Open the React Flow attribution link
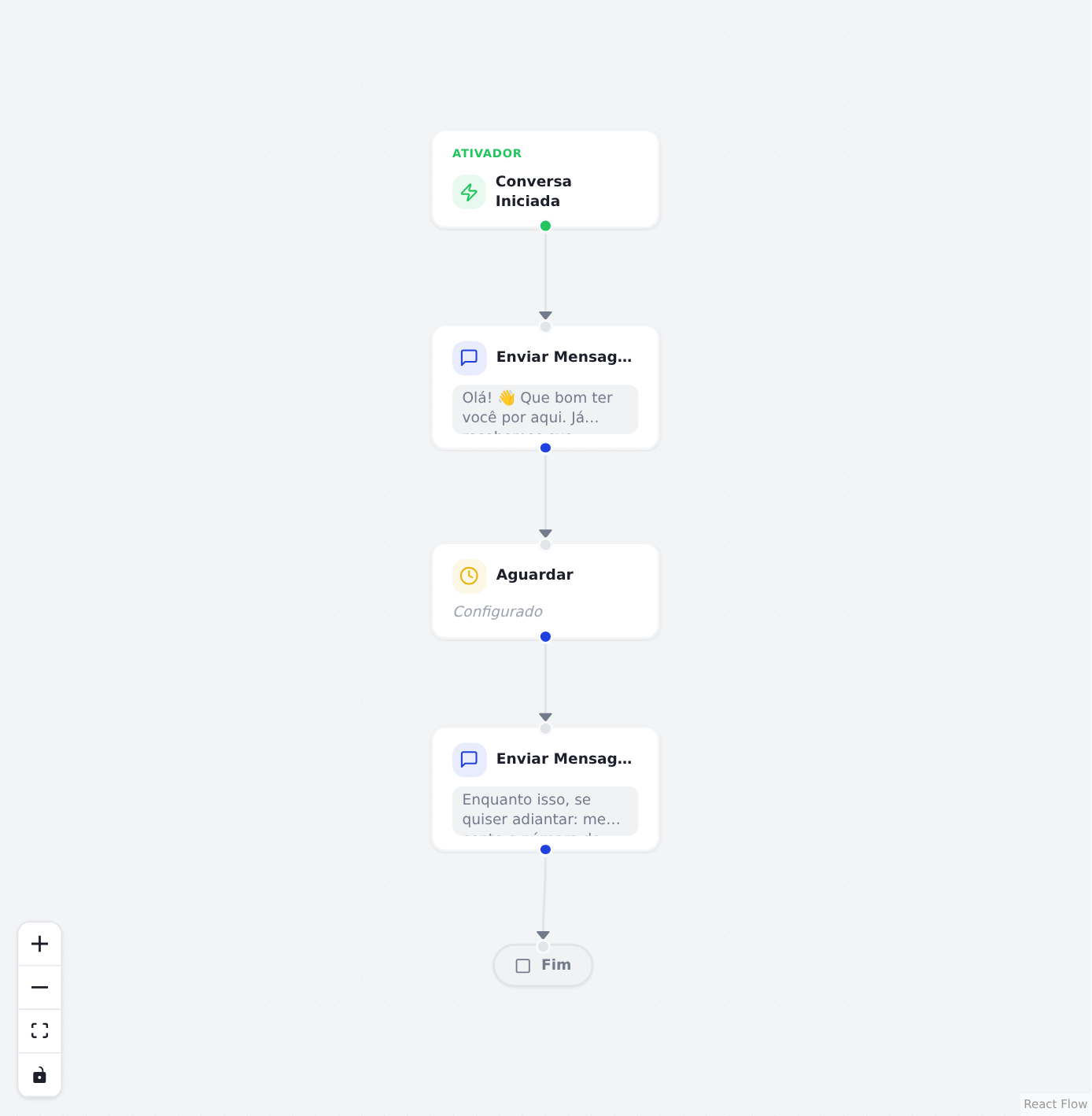This screenshot has width=1092, height=1116. tap(1055, 1104)
